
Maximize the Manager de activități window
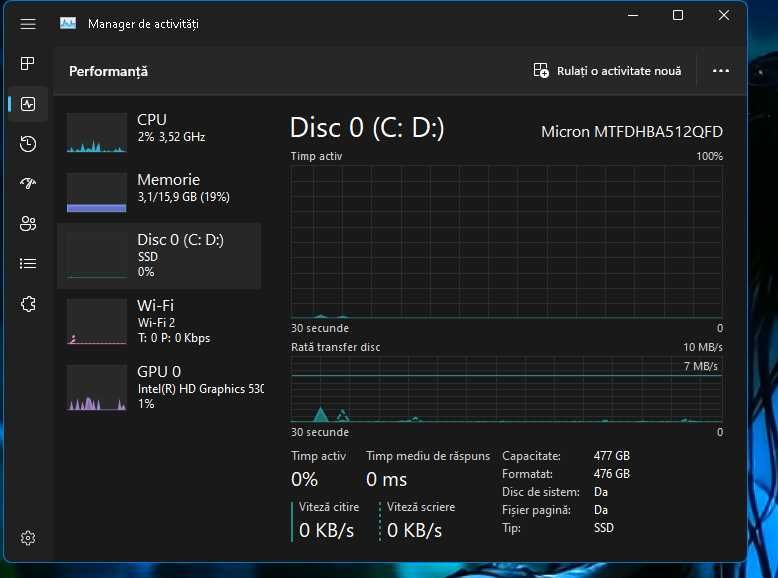(678, 15)
